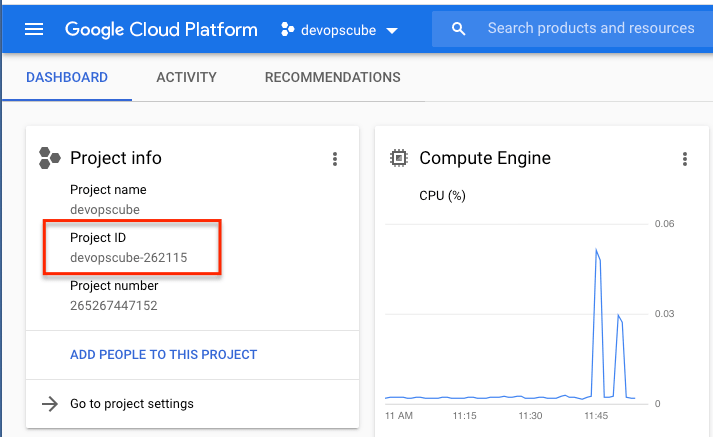Screen dimensions: 713x437
Task: Click the tallest CPU spike on chart
Action: pyautogui.click(x=597, y=250)
